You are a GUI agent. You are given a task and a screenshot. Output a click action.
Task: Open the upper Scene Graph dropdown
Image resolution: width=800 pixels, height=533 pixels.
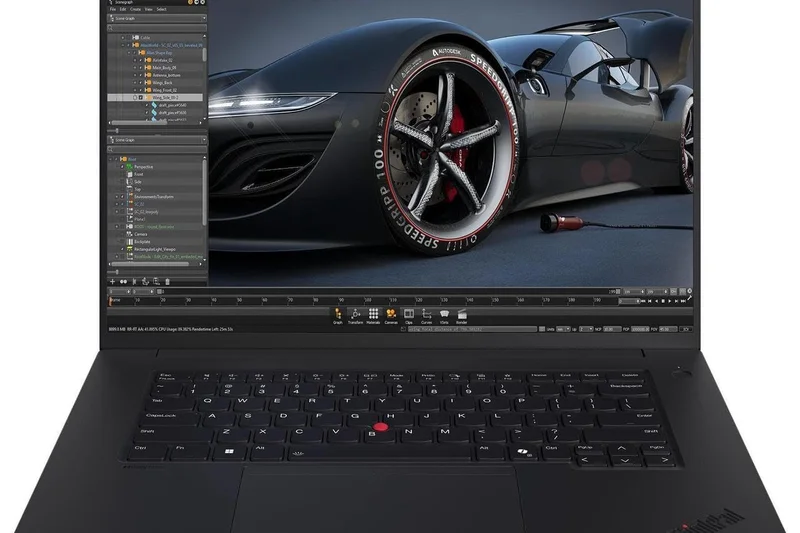(157, 18)
